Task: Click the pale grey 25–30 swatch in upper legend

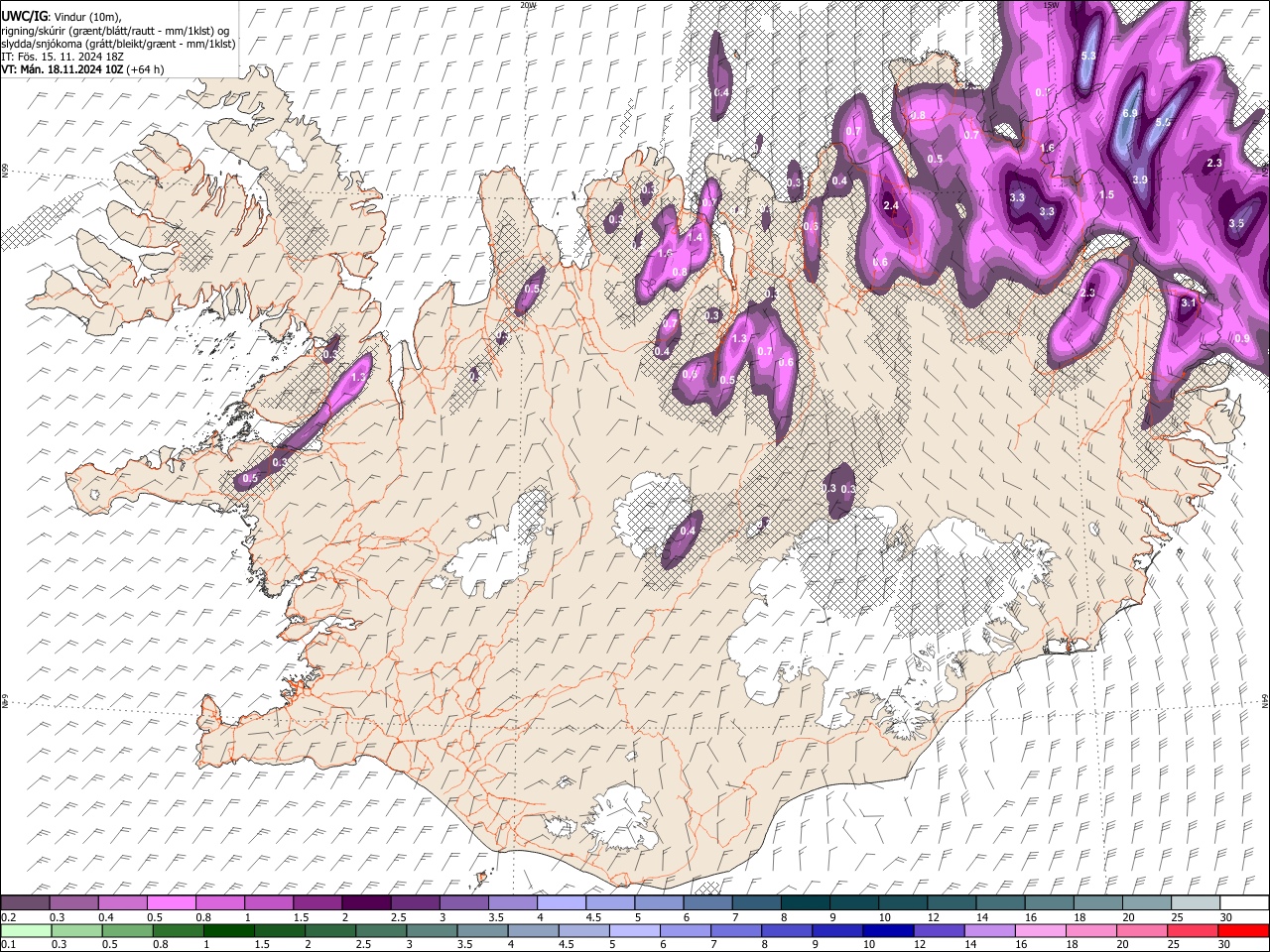Action: click(1196, 903)
